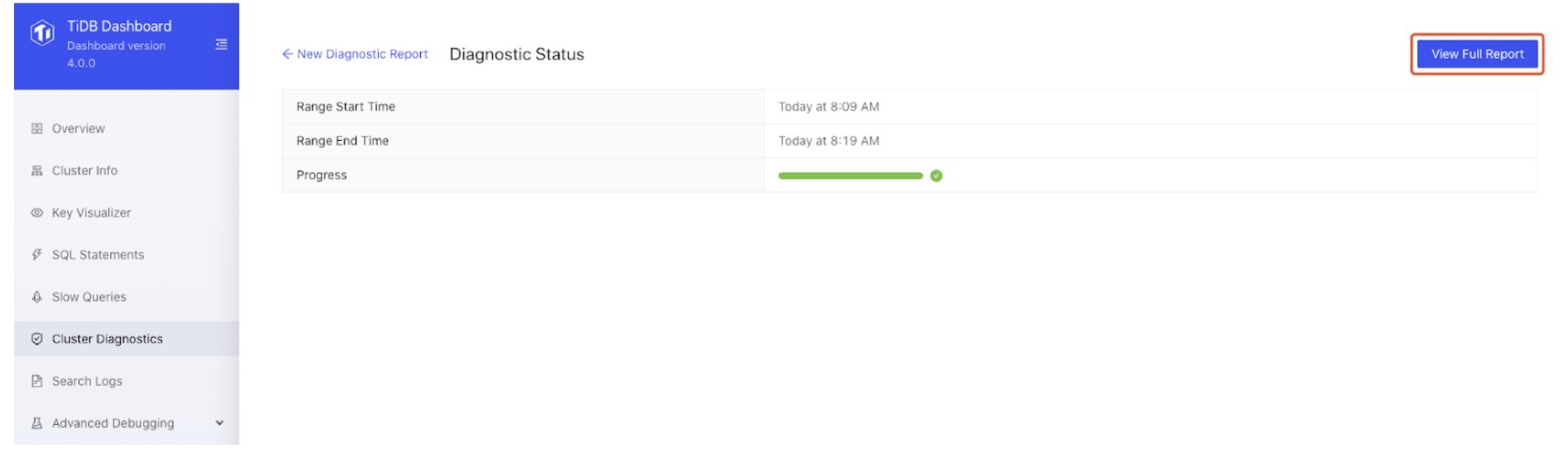Click the Cluster Diagnostics shield icon
The width and height of the screenshot is (1568, 450).
click(37, 339)
